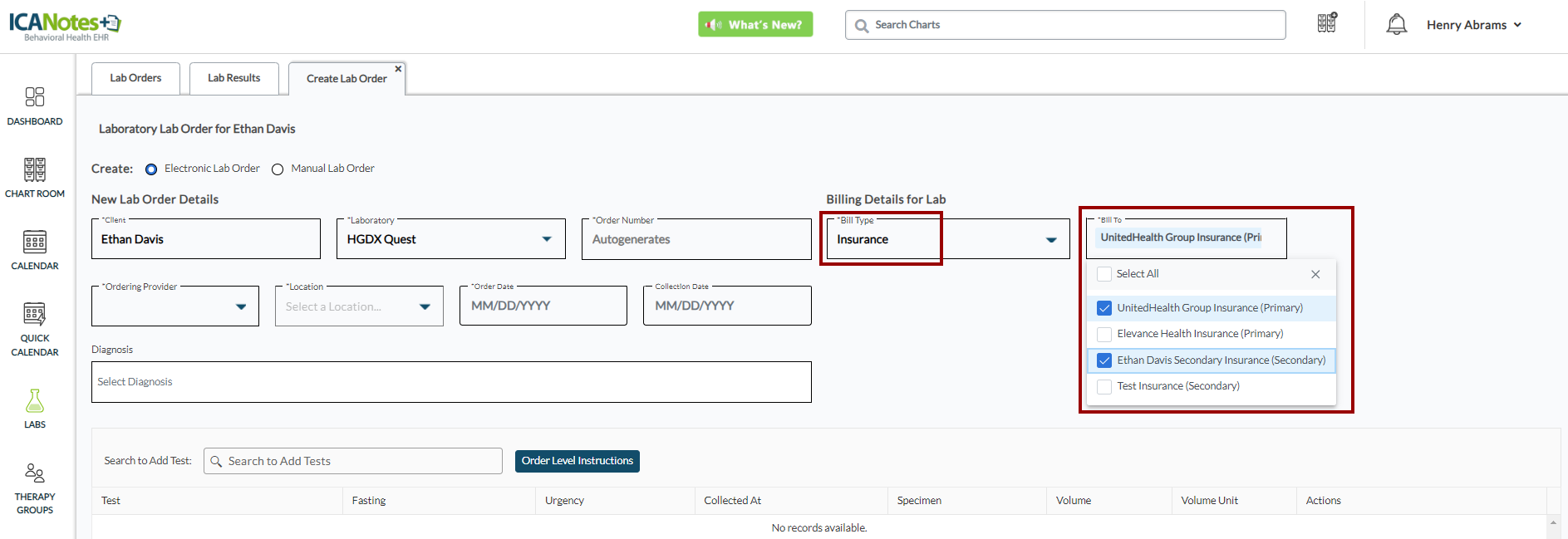Open the Calendar sidebar icon
The height and width of the screenshot is (539, 1568).
(35, 242)
